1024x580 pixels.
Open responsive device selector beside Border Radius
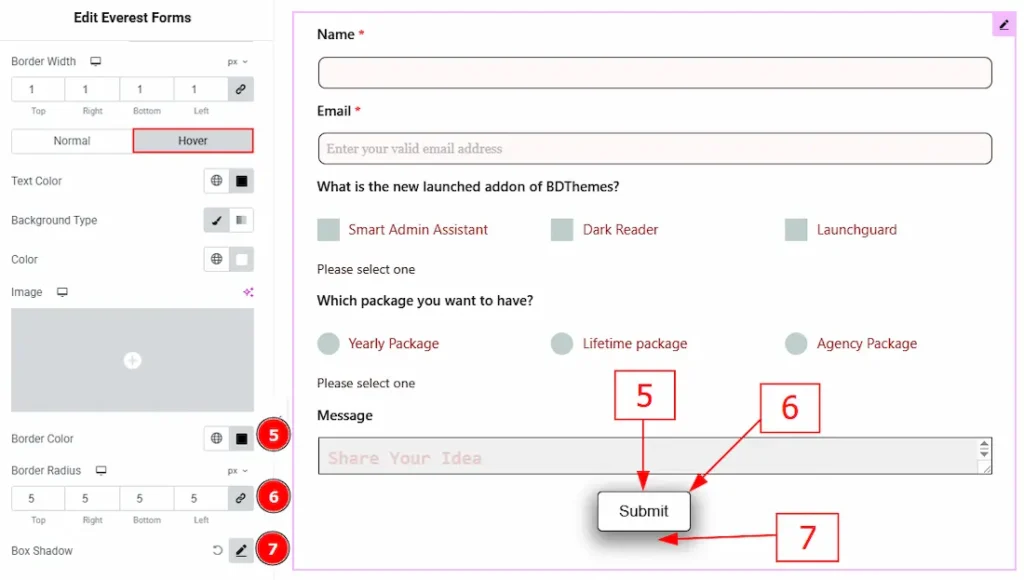click(101, 471)
